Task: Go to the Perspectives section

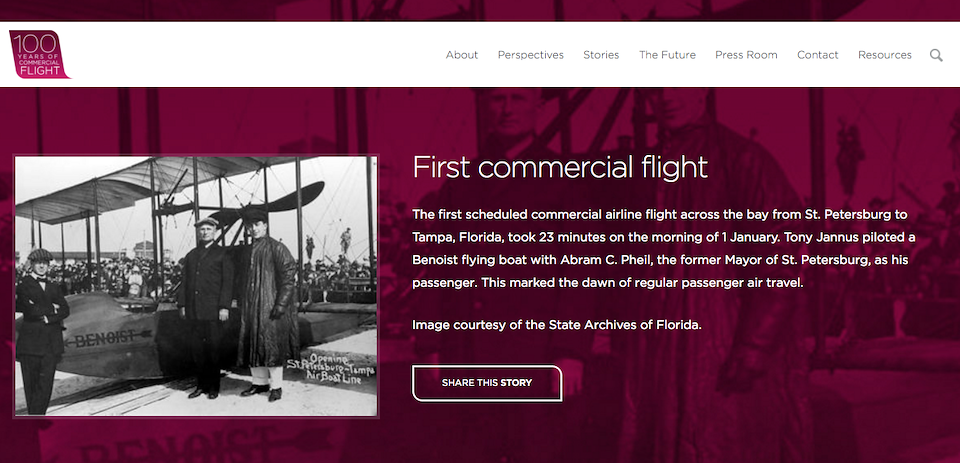Action: [531, 55]
